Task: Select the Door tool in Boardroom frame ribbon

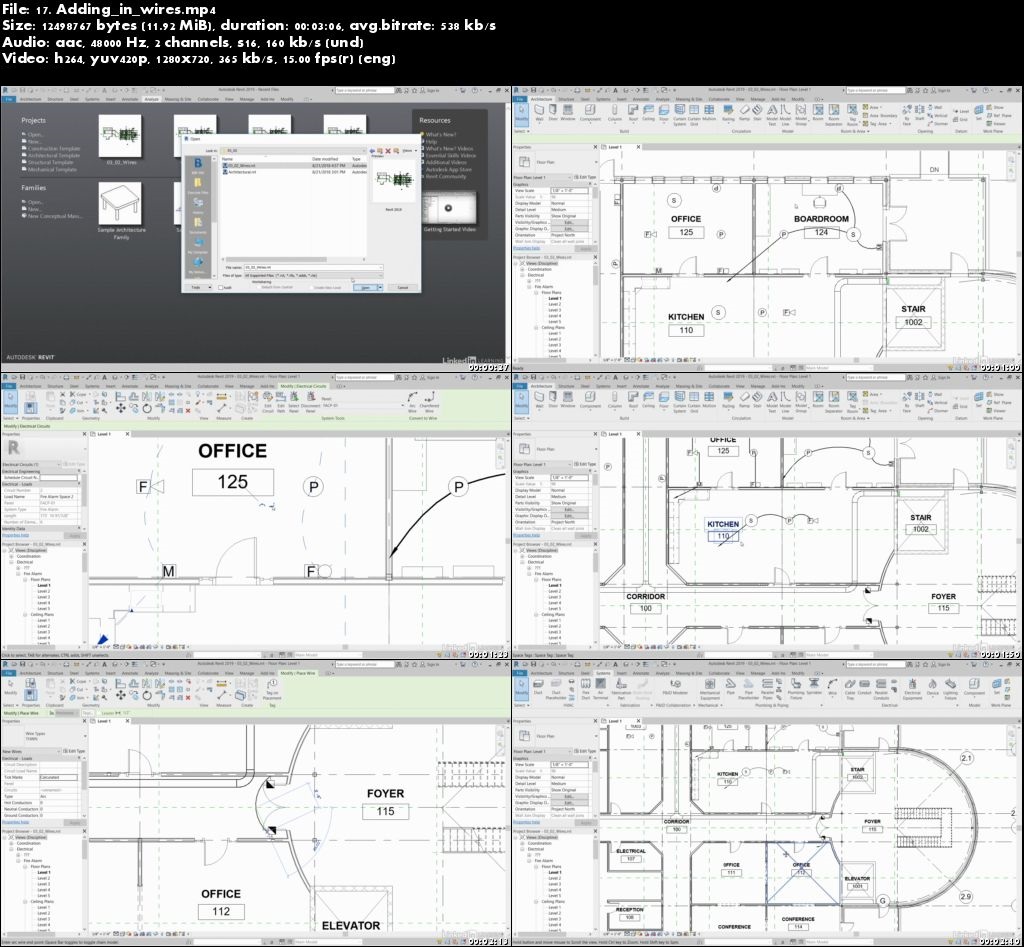Action: point(553,113)
